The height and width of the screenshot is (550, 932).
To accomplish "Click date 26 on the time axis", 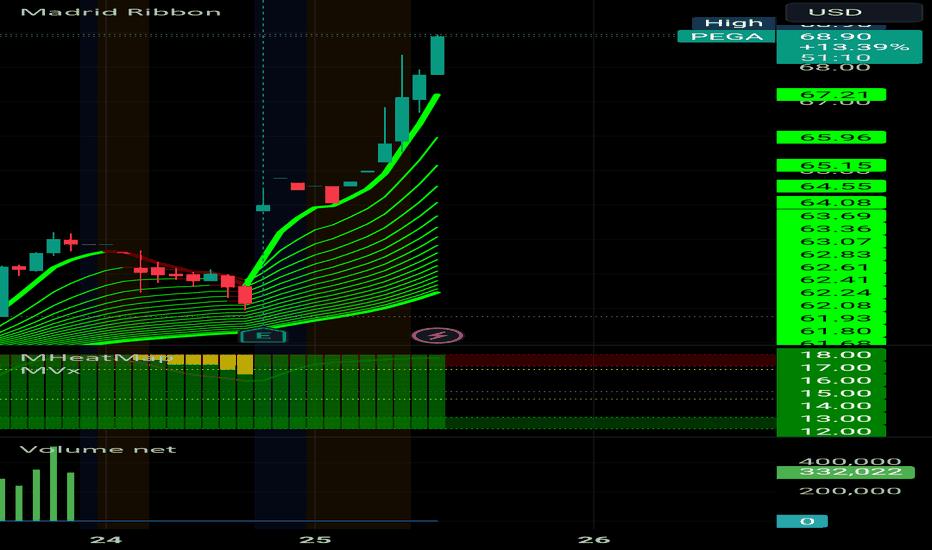I will 594,539.
